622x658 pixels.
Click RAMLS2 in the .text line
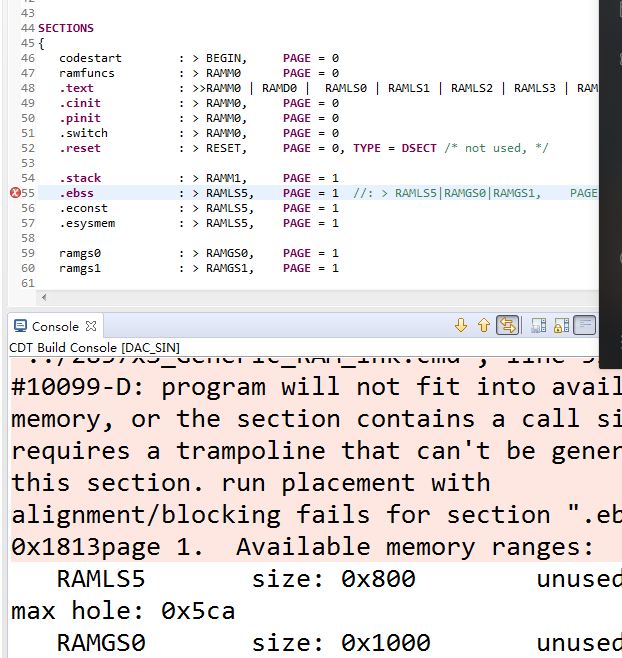(471, 88)
